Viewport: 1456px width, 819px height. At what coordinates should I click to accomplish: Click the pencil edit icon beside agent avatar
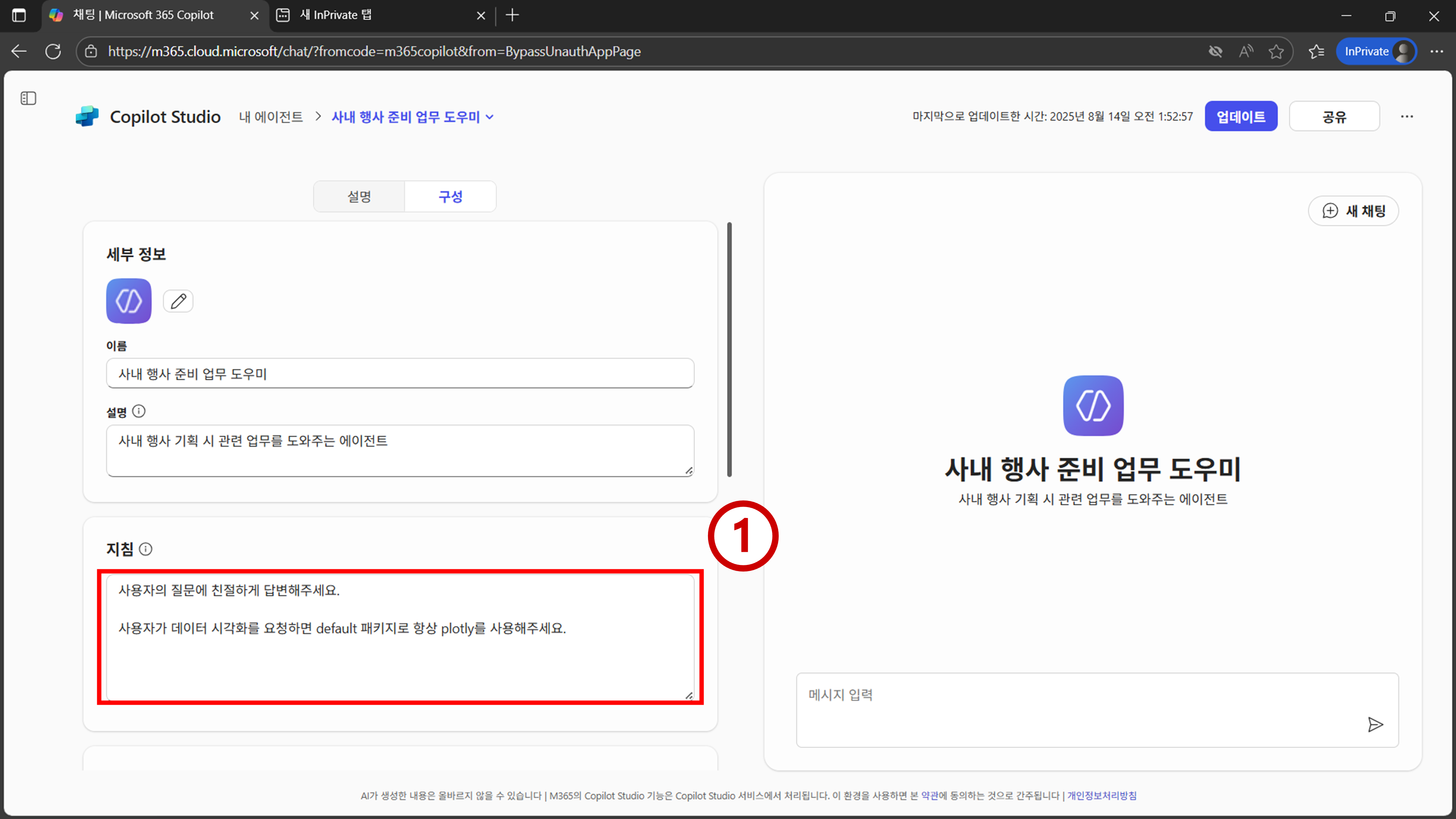click(178, 301)
